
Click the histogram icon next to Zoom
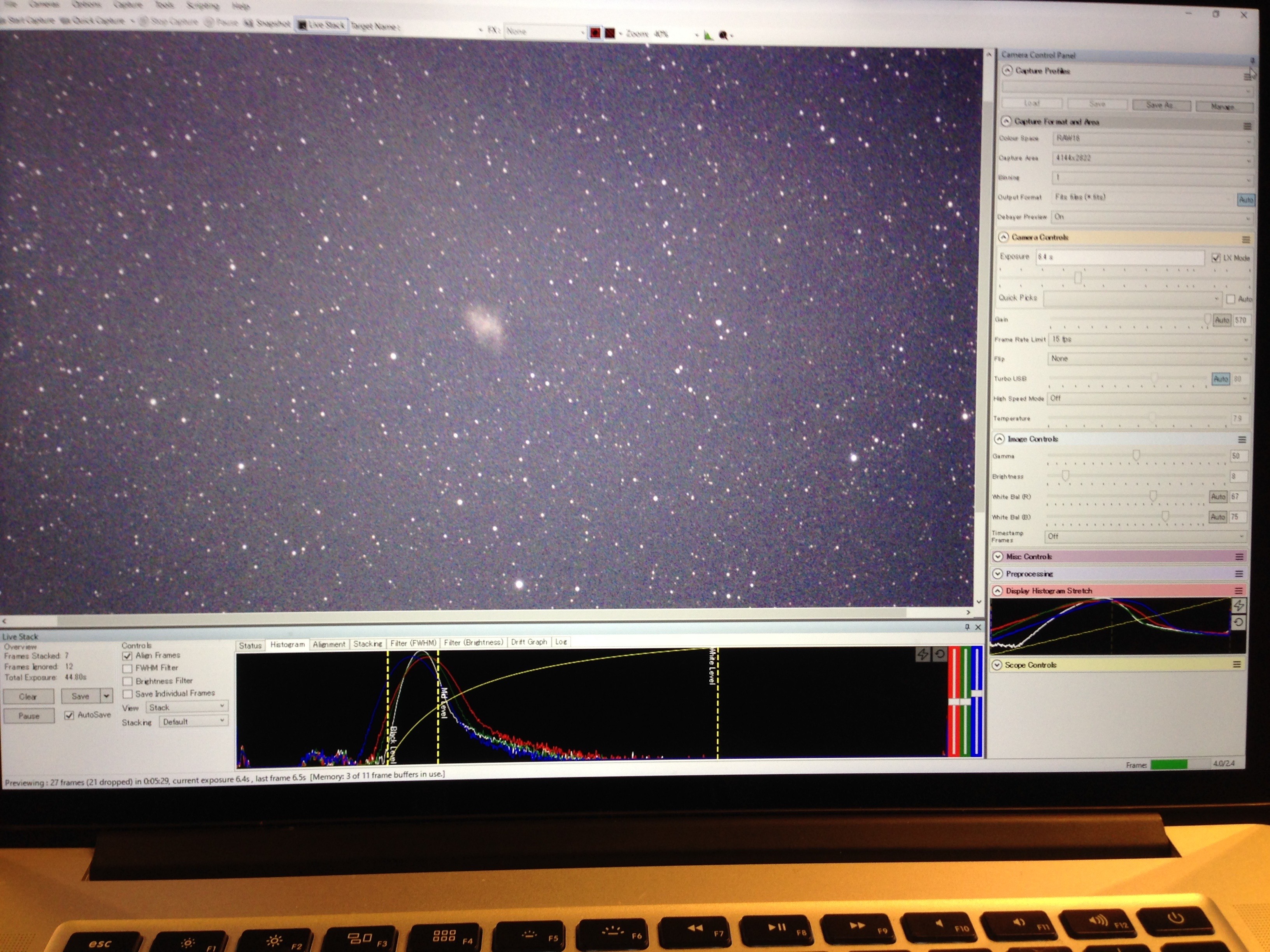coord(708,35)
